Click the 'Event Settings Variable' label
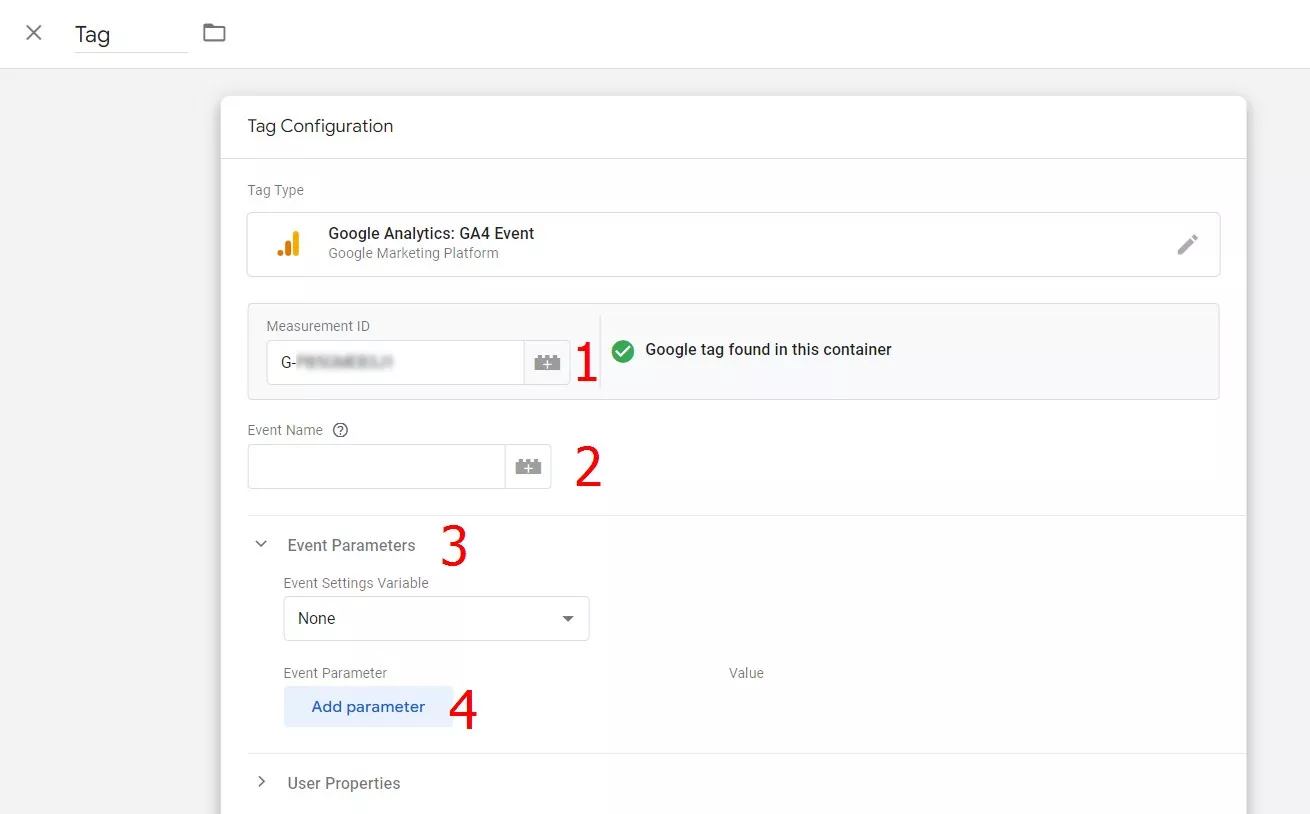Screen dimensions: 1310x814 [x=356, y=583]
